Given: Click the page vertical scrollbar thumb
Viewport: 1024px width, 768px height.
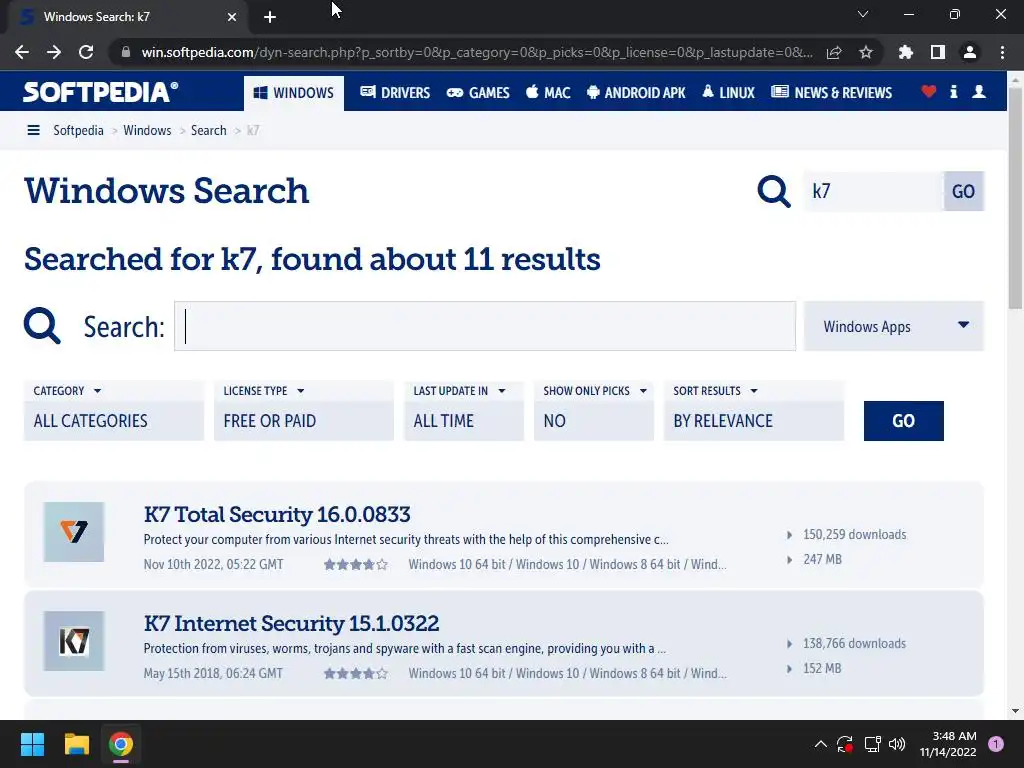Looking at the screenshot, I should tap(1016, 196).
